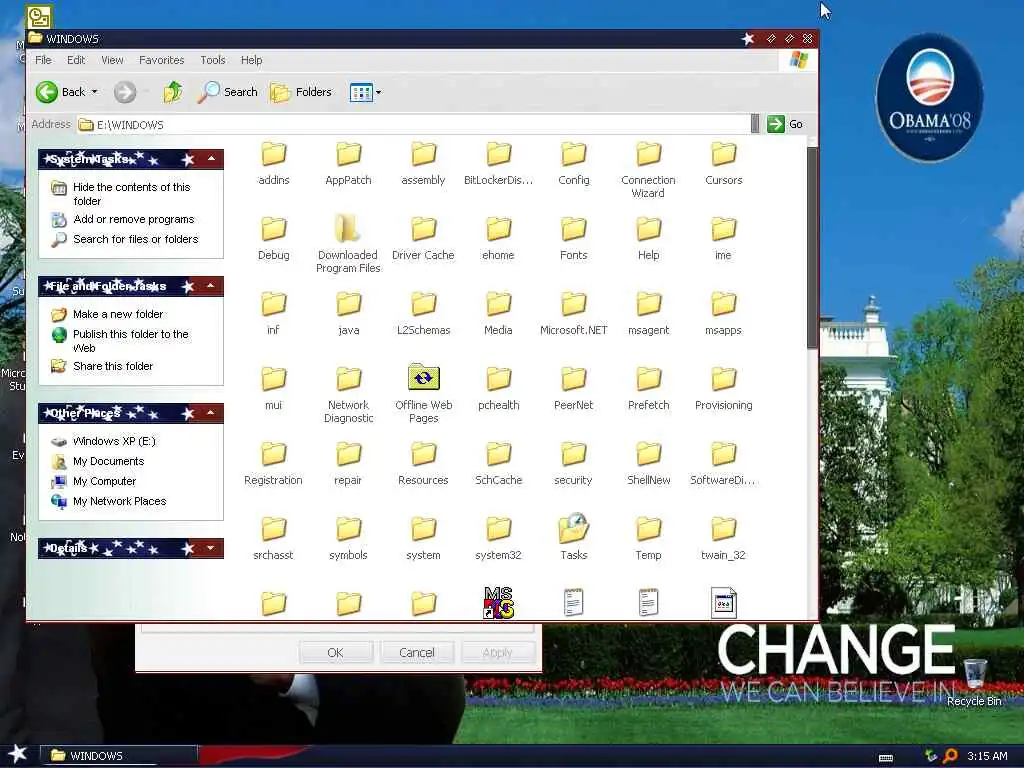Select the Temp folder icon
The width and height of the screenshot is (1024, 768).
tap(648, 529)
